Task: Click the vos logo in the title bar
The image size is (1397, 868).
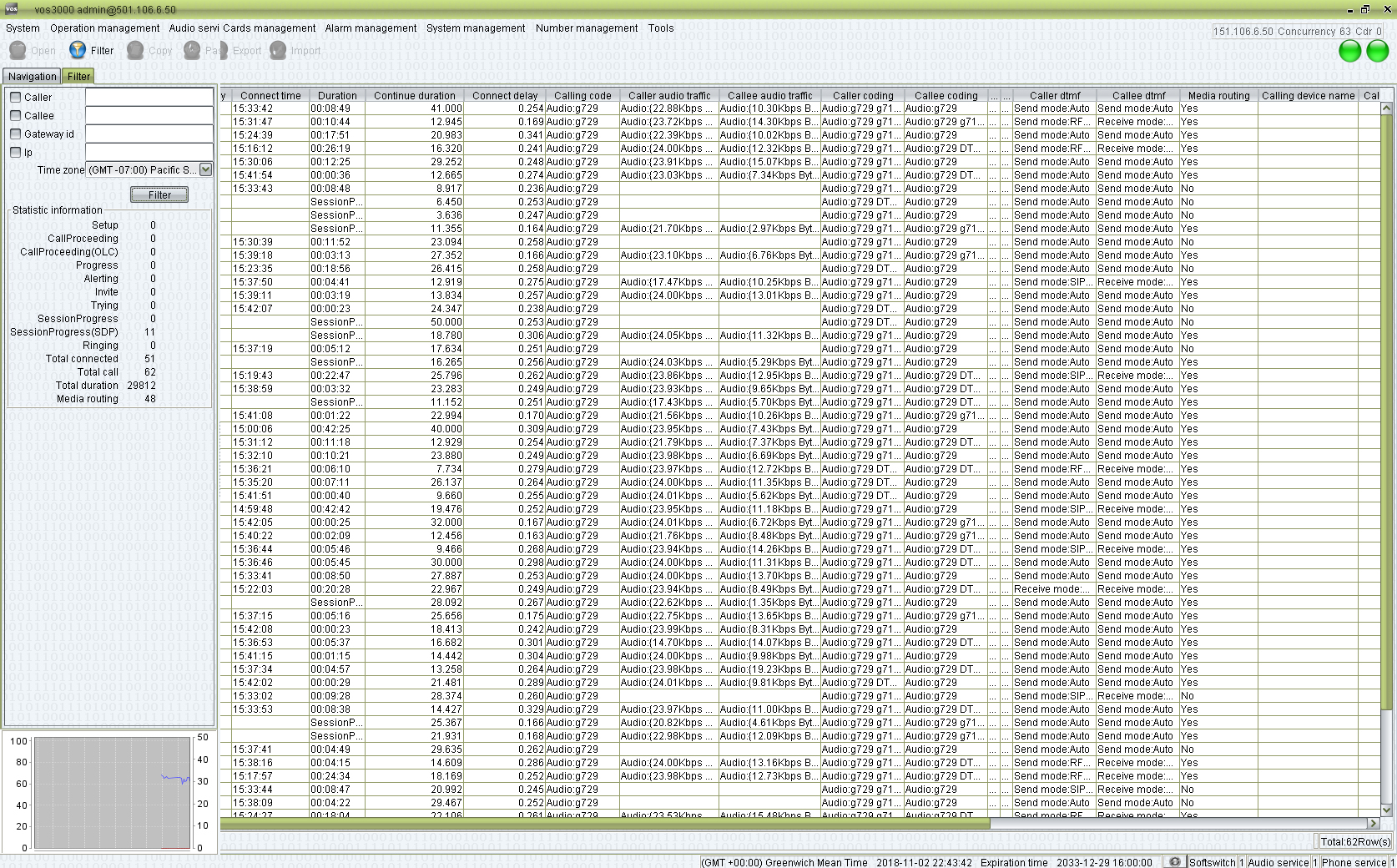Action: (9, 9)
